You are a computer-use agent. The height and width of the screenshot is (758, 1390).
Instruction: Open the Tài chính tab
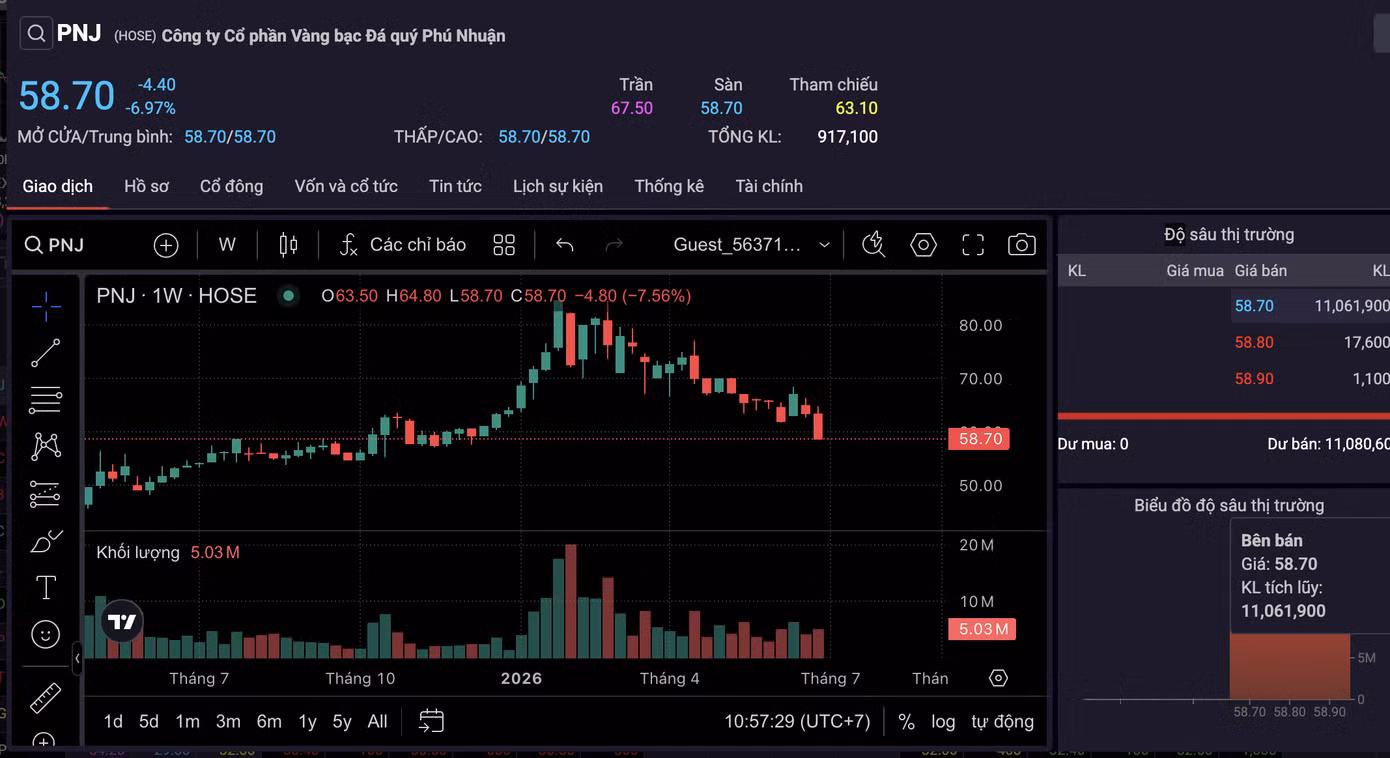pyautogui.click(x=769, y=186)
